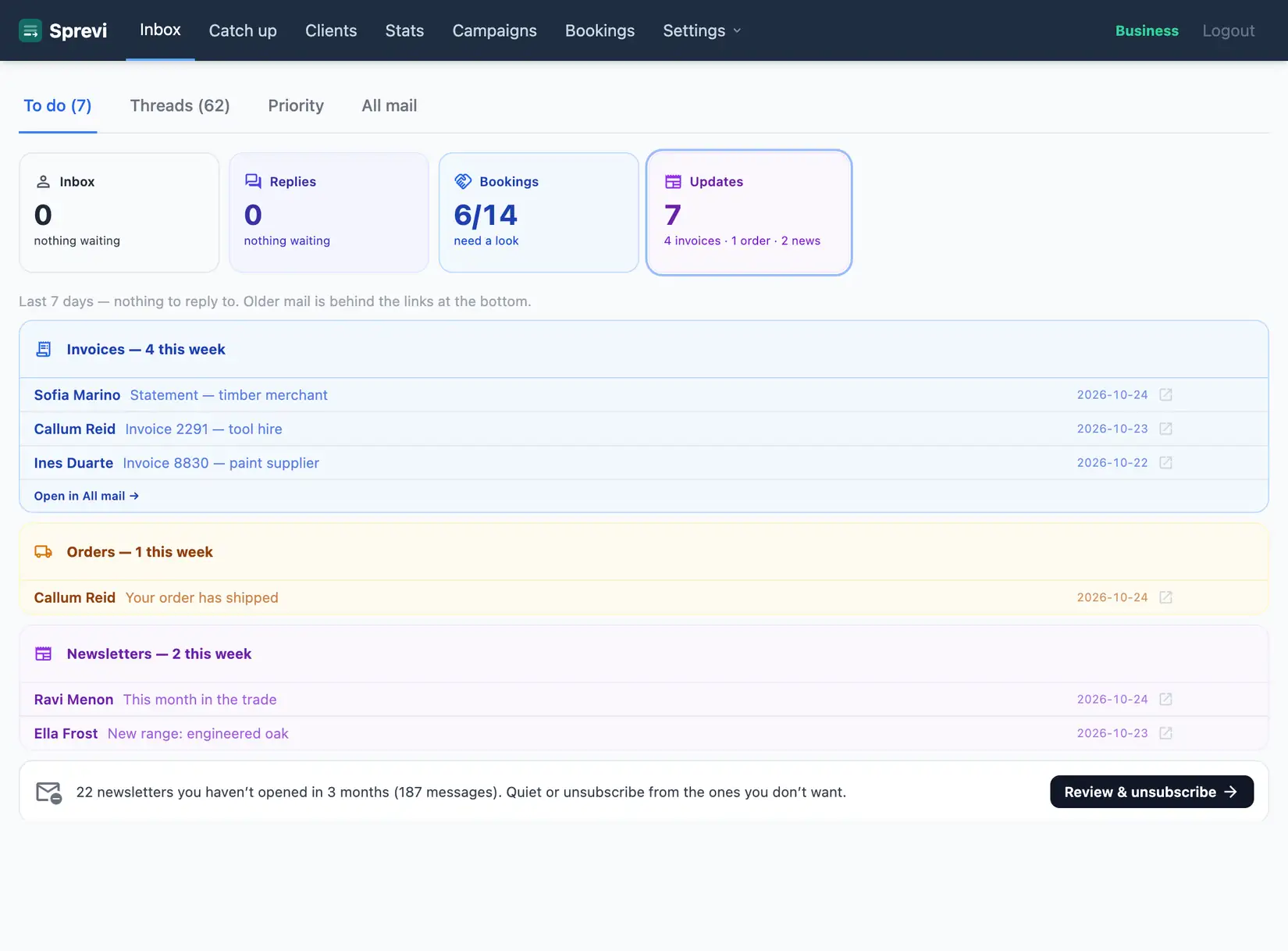The height and width of the screenshot is (951, 1288).
Task: Select the Replies card with nothing waiting
Action: (x=329, y=212)
